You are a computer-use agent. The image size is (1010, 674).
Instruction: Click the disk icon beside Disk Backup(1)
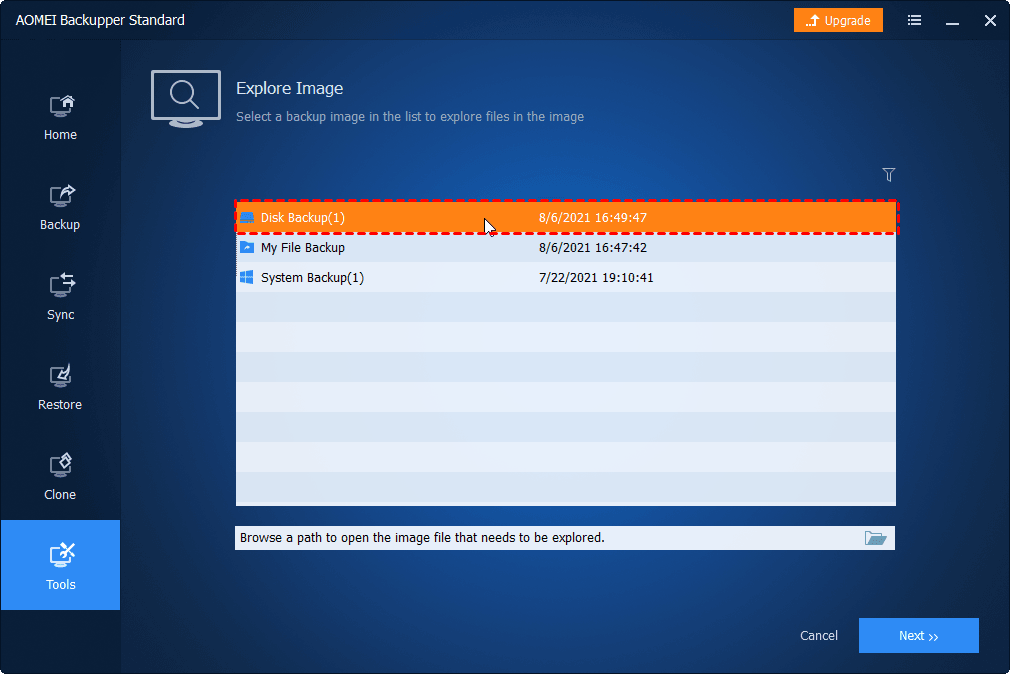[x=247, y=218]
